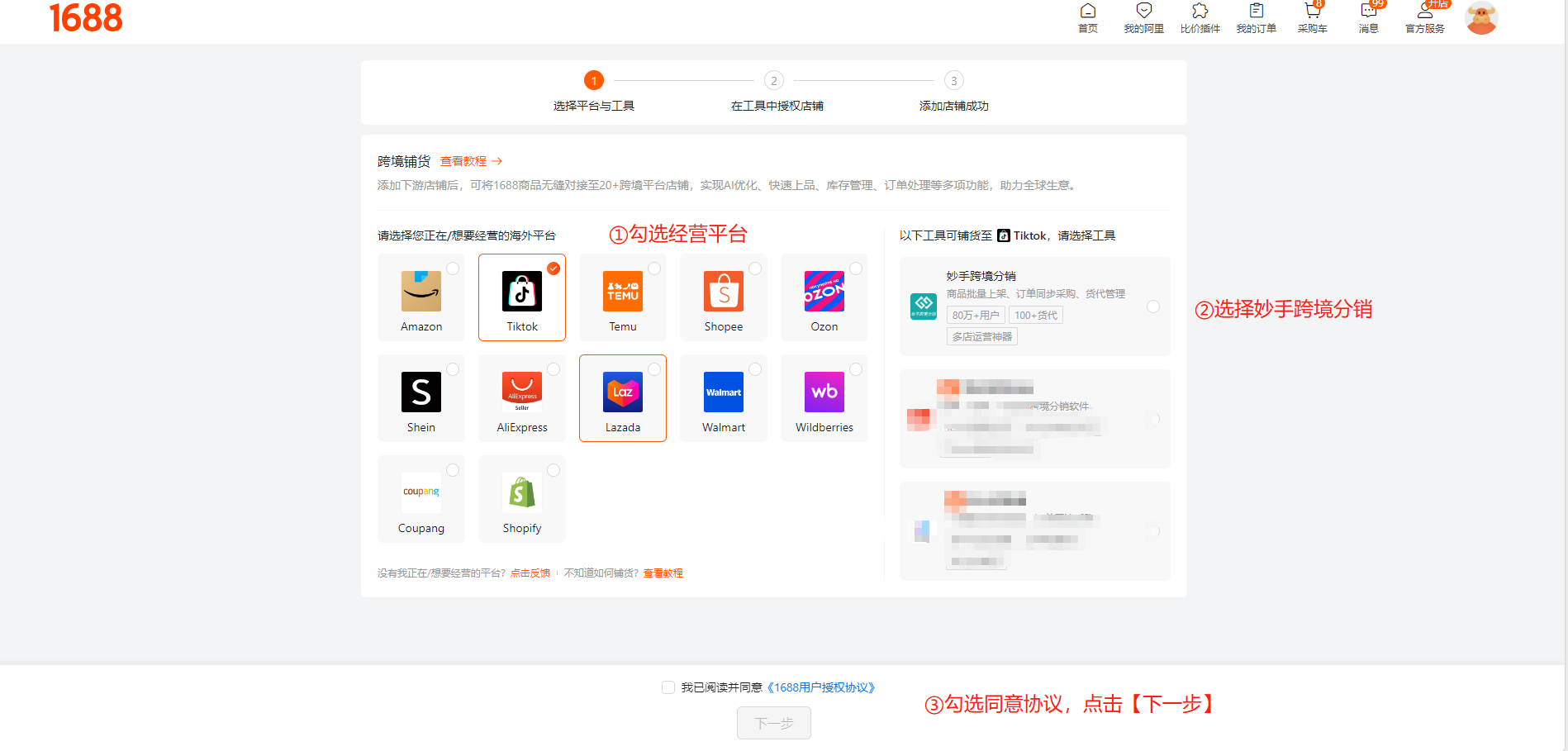
Task: Open 比价插件 puzzle icon
Action: pos(1200,11)
